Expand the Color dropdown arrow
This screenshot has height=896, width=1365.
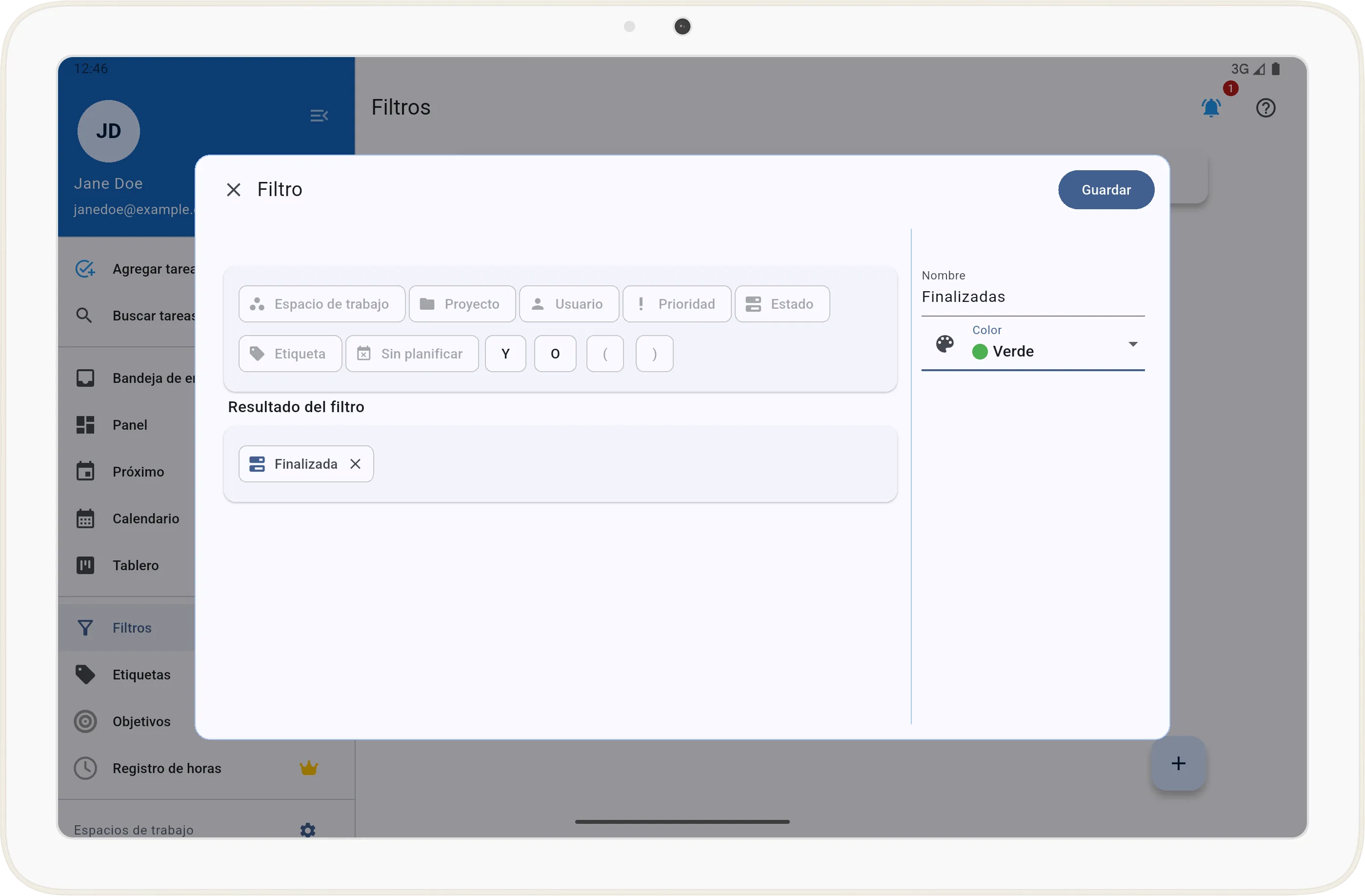pos(1132,344)
